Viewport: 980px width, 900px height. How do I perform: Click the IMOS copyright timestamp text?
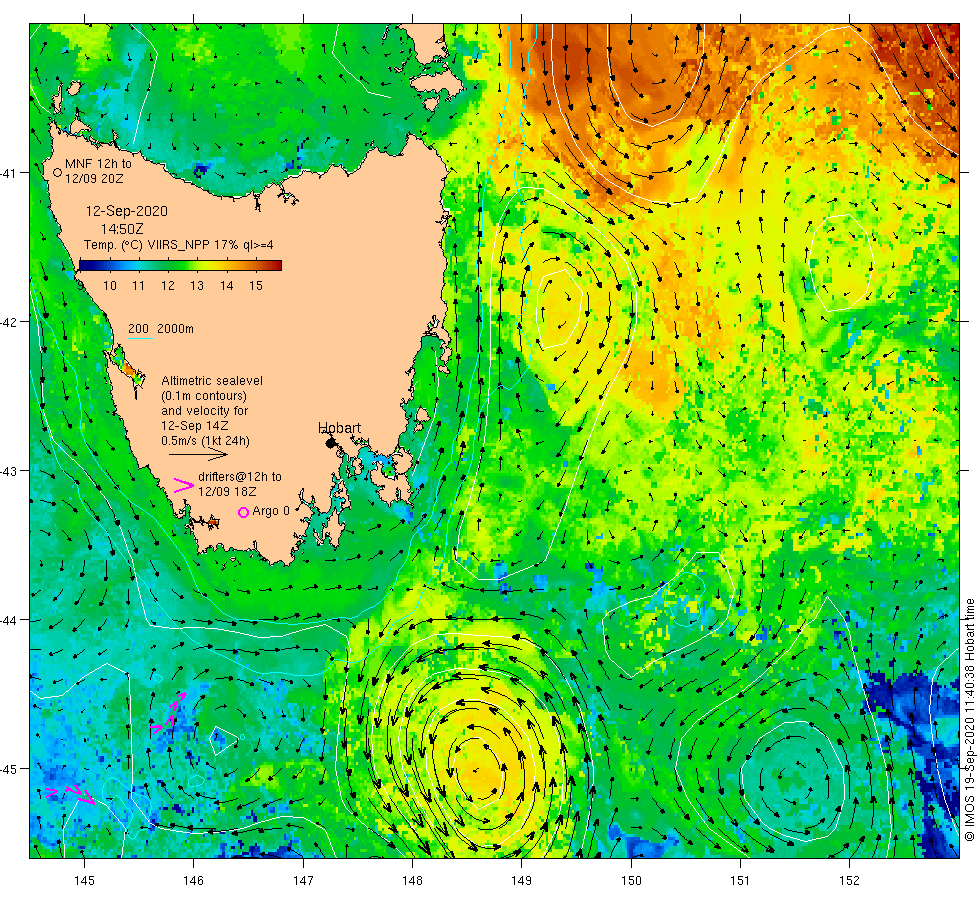(969, 720)
